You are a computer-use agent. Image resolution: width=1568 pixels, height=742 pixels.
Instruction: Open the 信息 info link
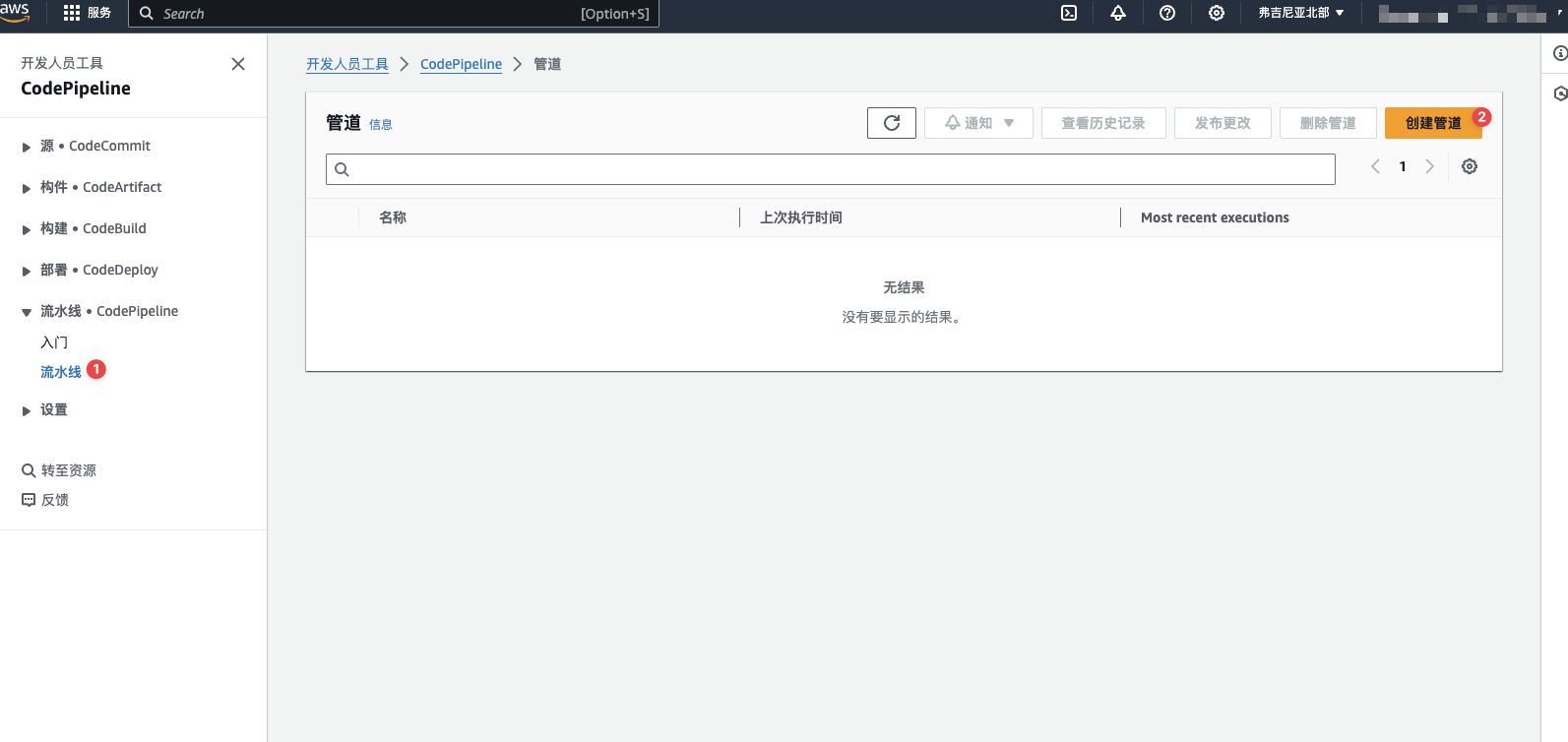pyautogui.click(x=381, y=124)
